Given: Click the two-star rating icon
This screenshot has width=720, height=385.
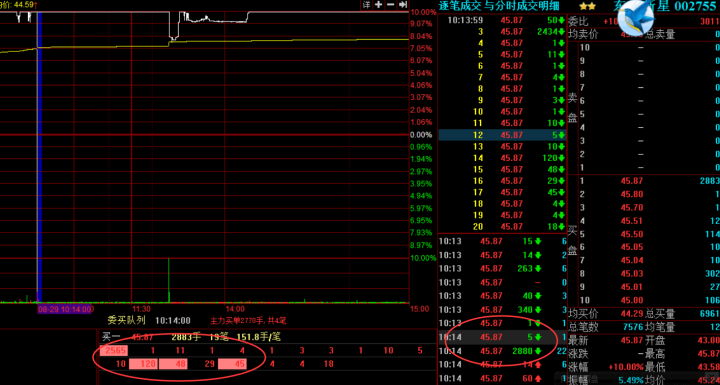Looking at the screenshot, I should (x=587, y=6).
